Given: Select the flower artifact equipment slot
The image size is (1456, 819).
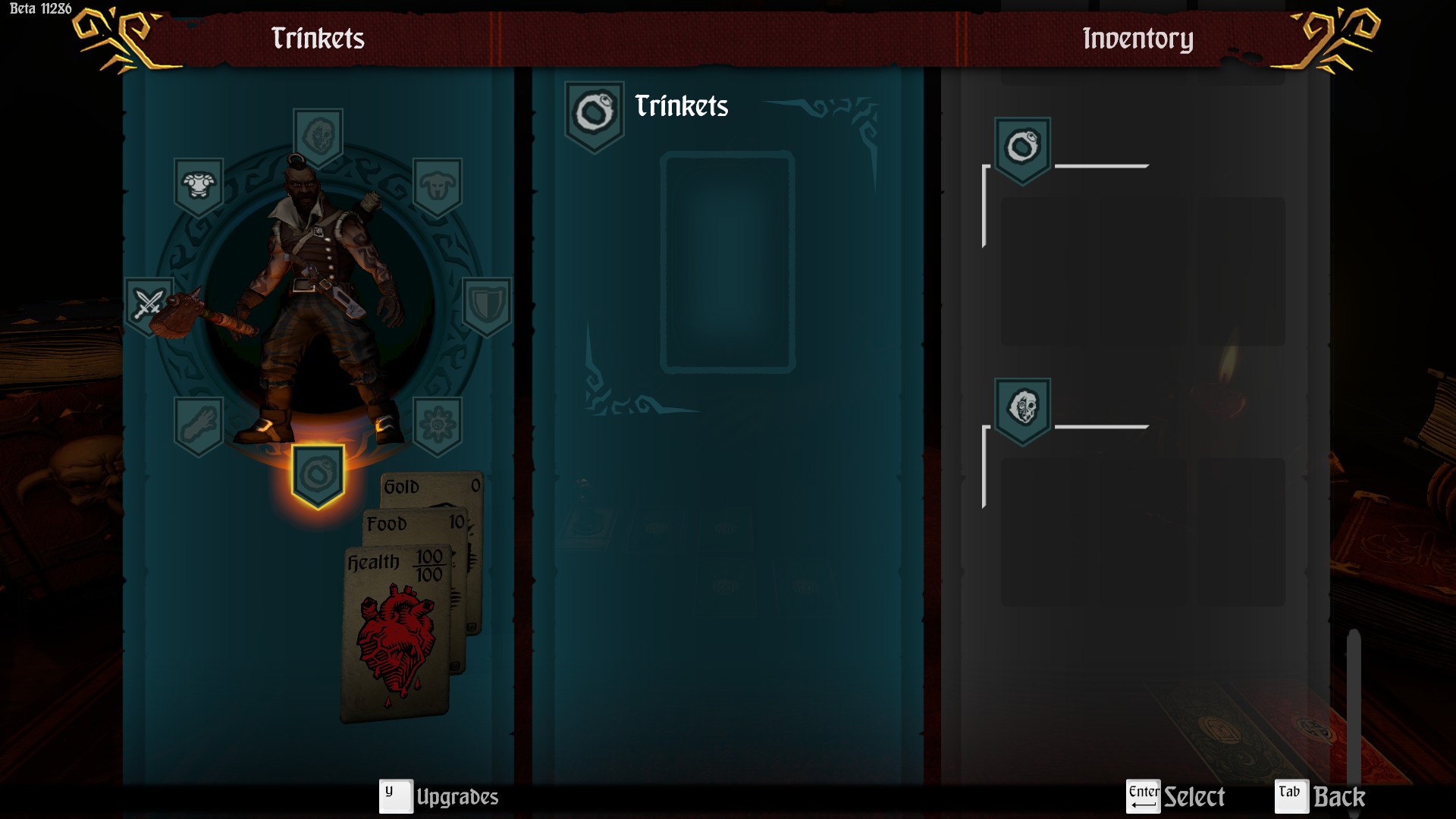Looking at the screenshot, I should [x=438, y=425].
